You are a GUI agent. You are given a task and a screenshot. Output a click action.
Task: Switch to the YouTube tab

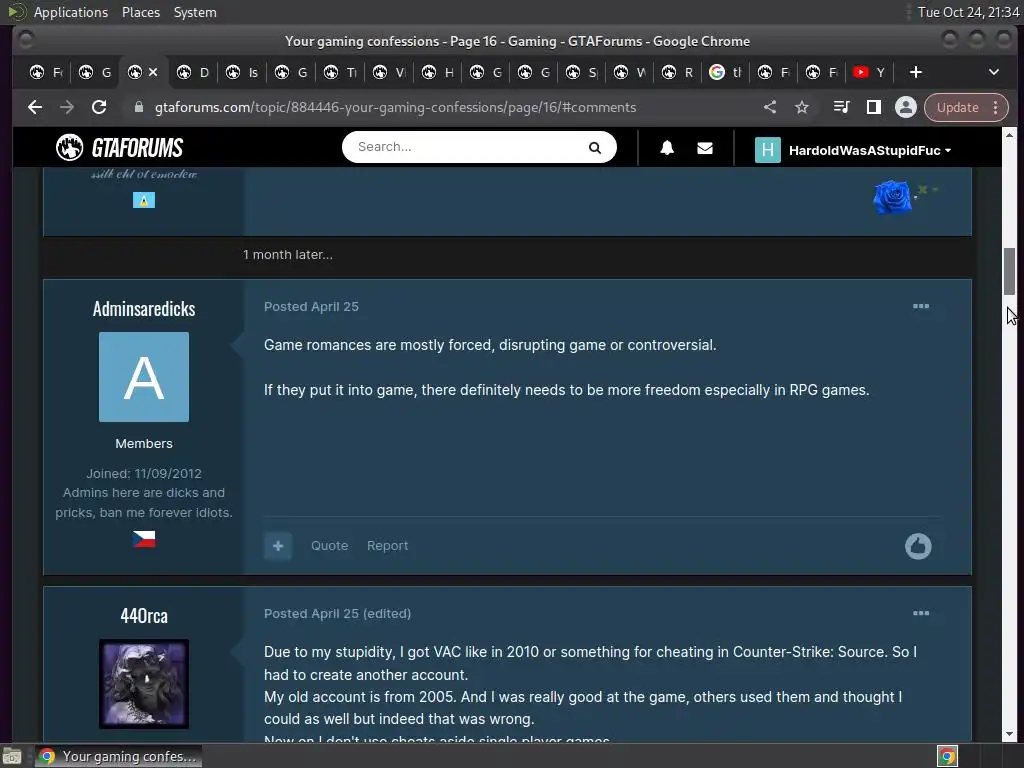[x=869, y=72]
